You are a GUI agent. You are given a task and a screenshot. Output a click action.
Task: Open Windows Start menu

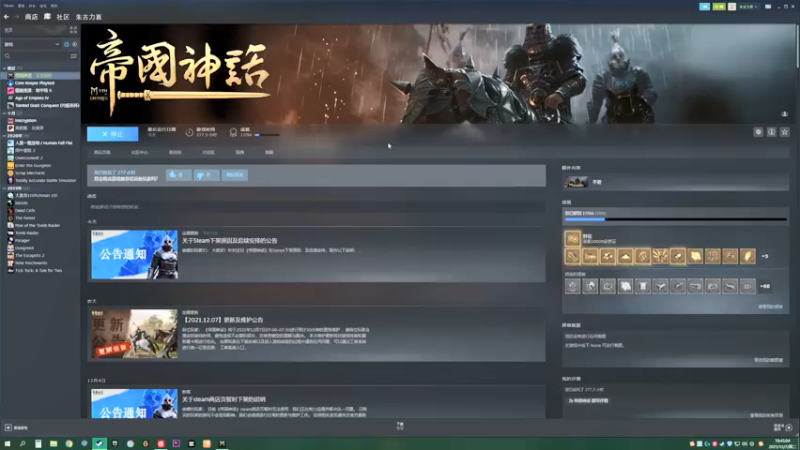[x=7, y=444]
